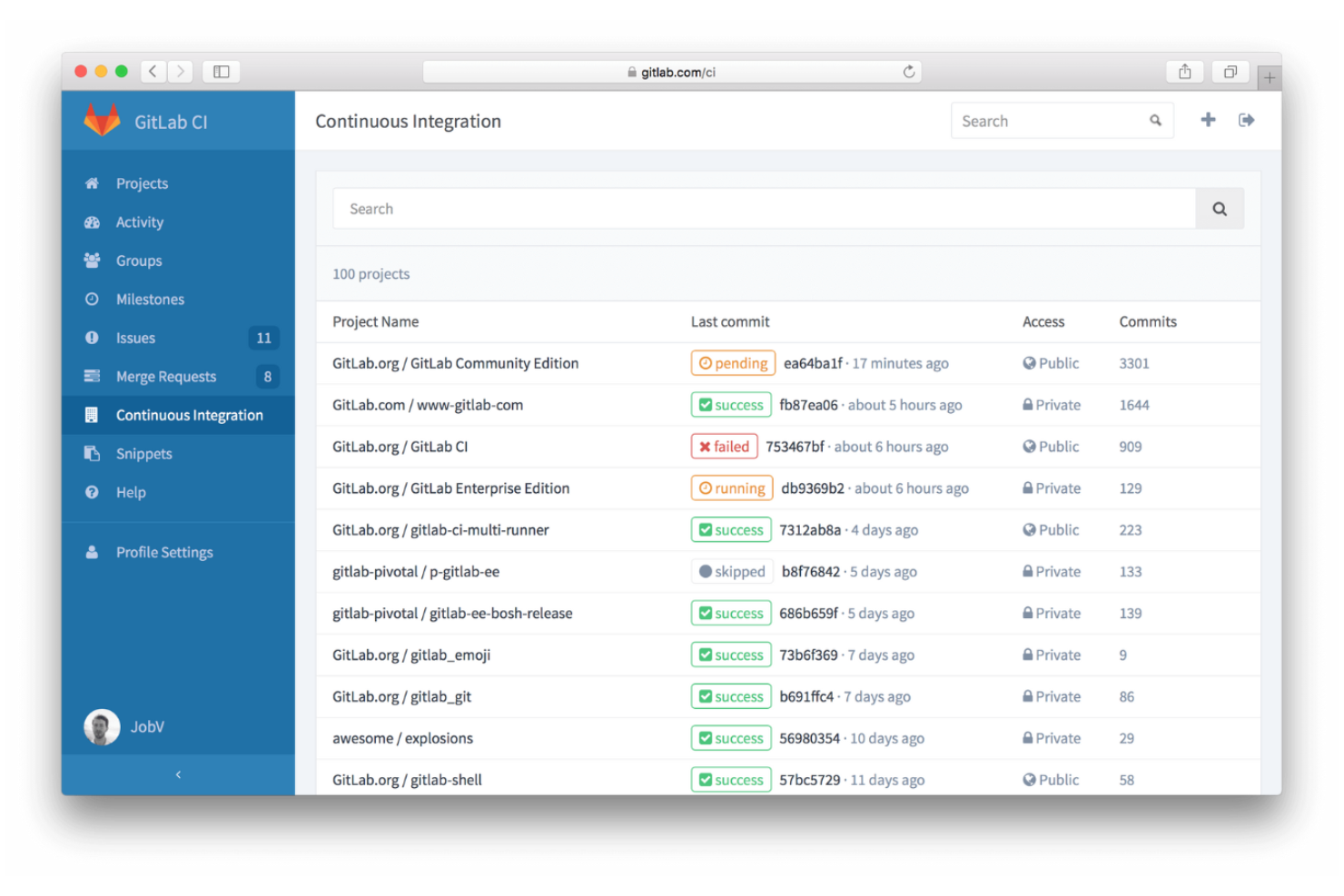Click the reload page icon
The width and height of the screenshot is (1344, 896).
[909, 72]
